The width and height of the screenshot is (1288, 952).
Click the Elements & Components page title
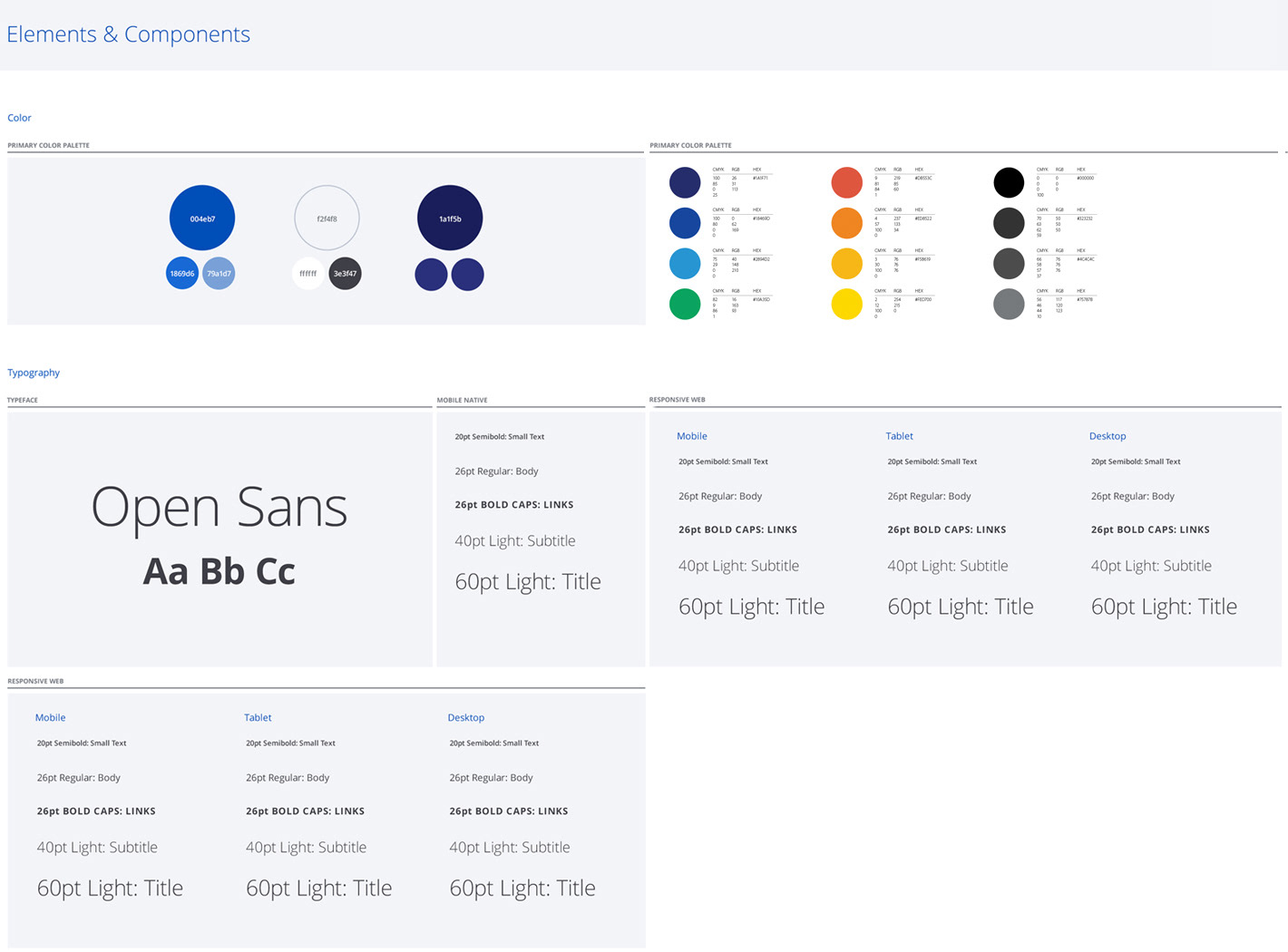(x=128, y=34)
